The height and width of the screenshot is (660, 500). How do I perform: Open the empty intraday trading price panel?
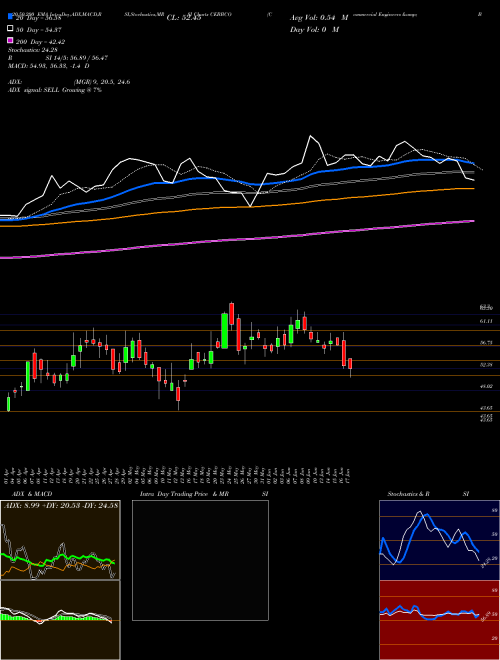[x=200, y=560]
